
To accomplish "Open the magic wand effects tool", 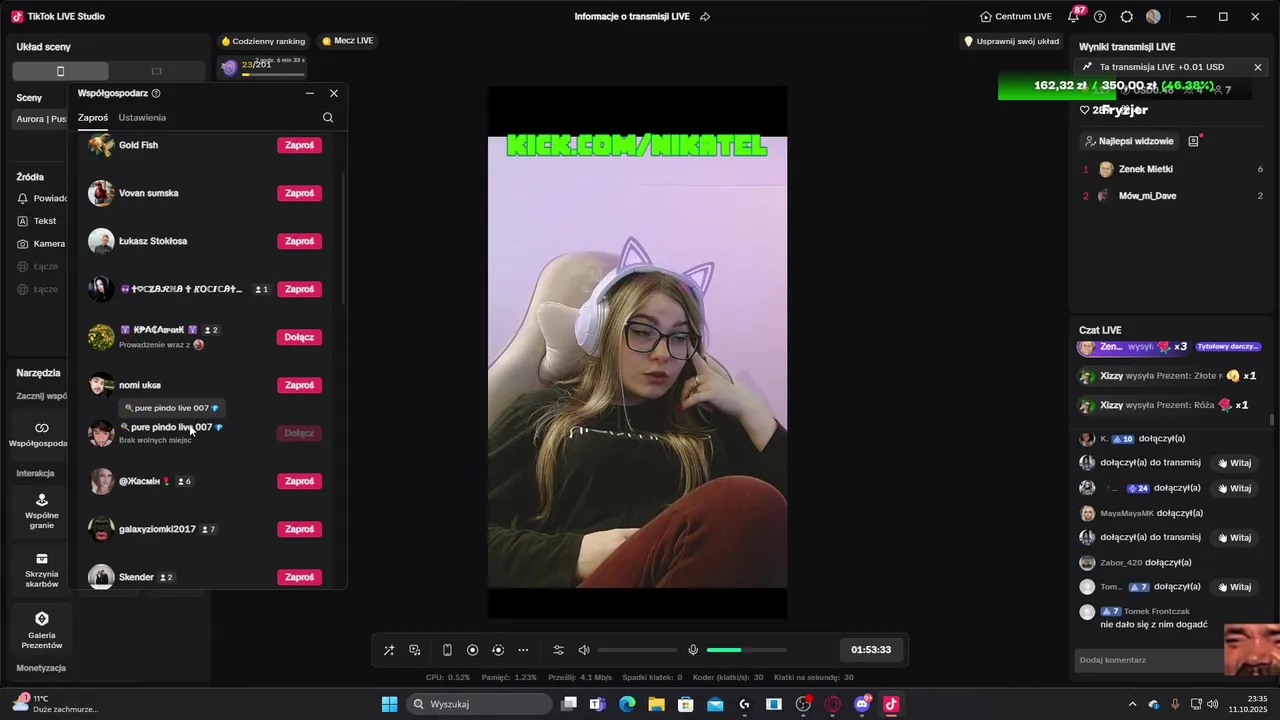I will 389,650.
